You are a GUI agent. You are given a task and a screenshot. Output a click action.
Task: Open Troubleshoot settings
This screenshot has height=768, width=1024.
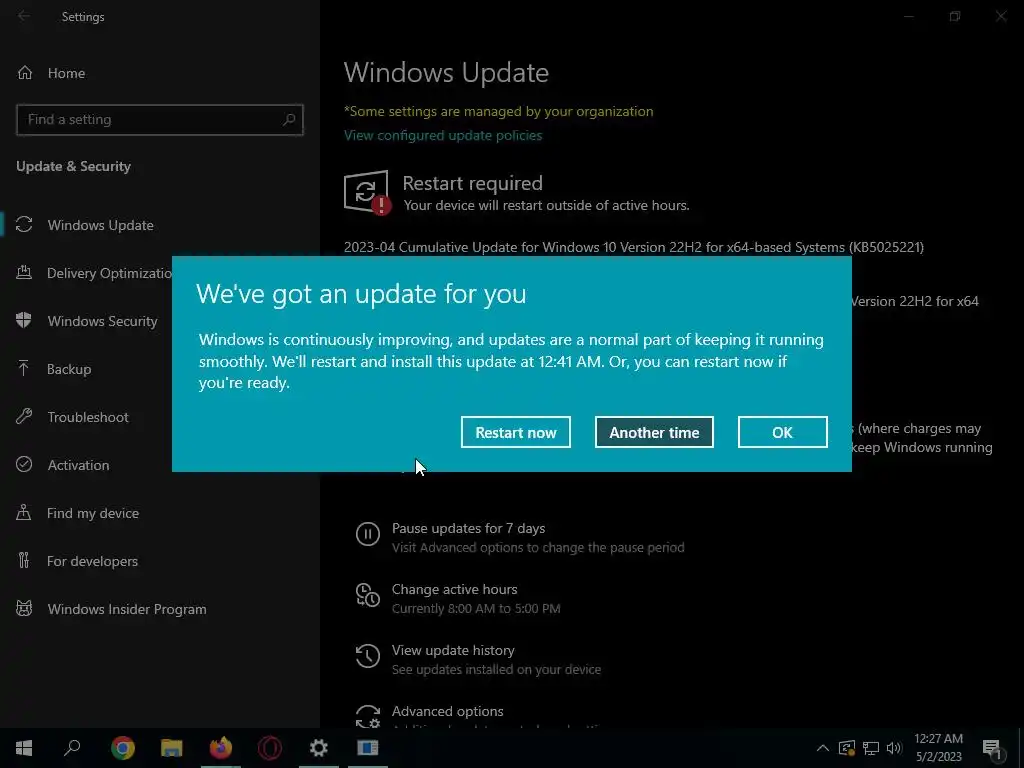[88, 417]
